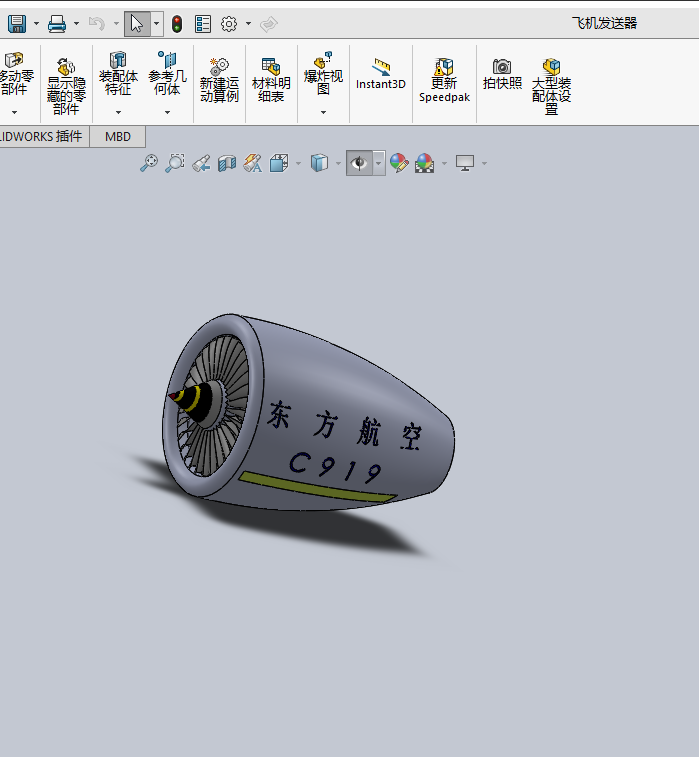Open the Undo history dropdown
This screenshot has height=757, width=699.
pos(116,23)
